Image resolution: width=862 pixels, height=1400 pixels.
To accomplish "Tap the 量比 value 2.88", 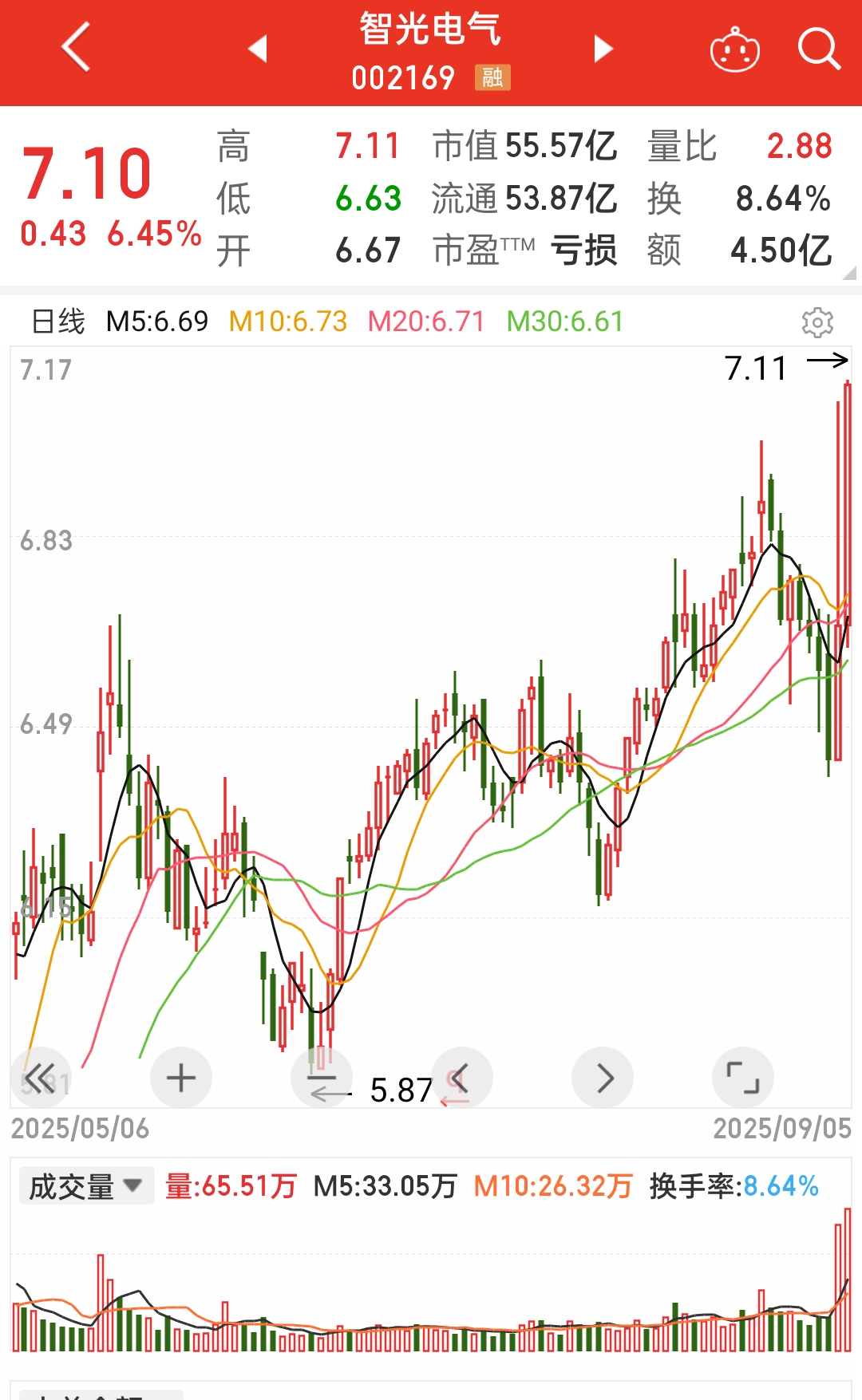I will coord(799,146).
